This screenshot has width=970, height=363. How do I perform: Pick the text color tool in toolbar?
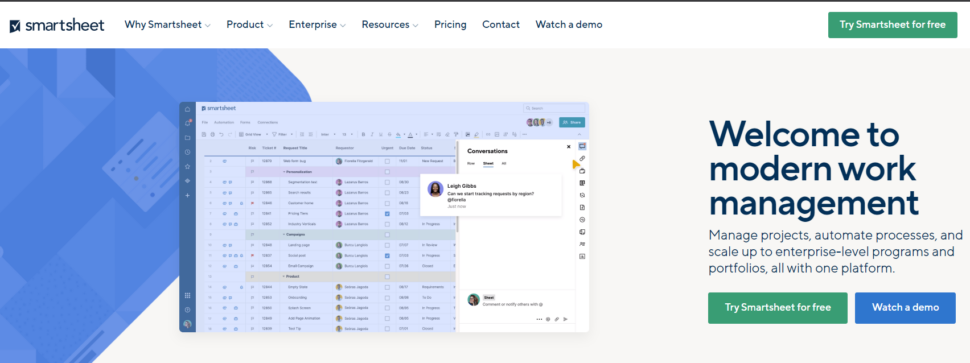(410, 134)
